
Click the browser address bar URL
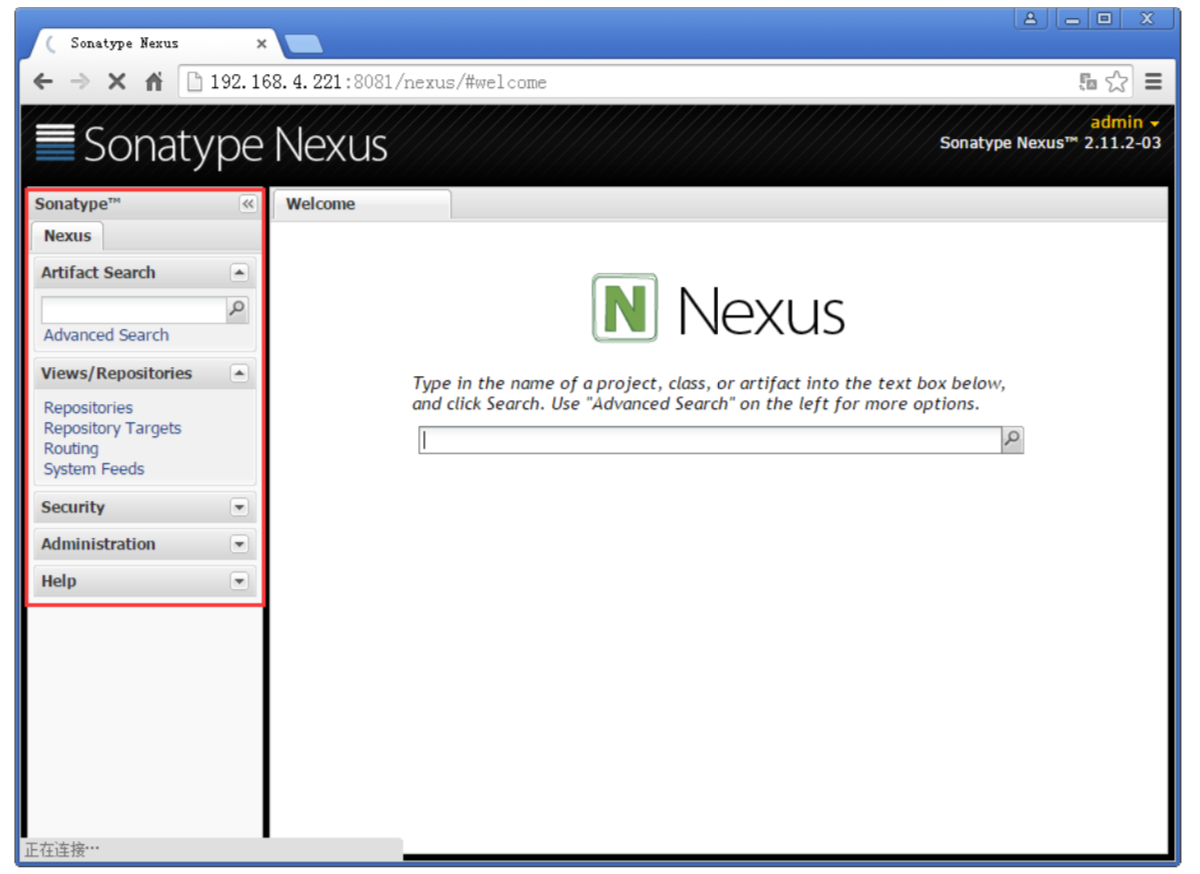coord(378,82)
